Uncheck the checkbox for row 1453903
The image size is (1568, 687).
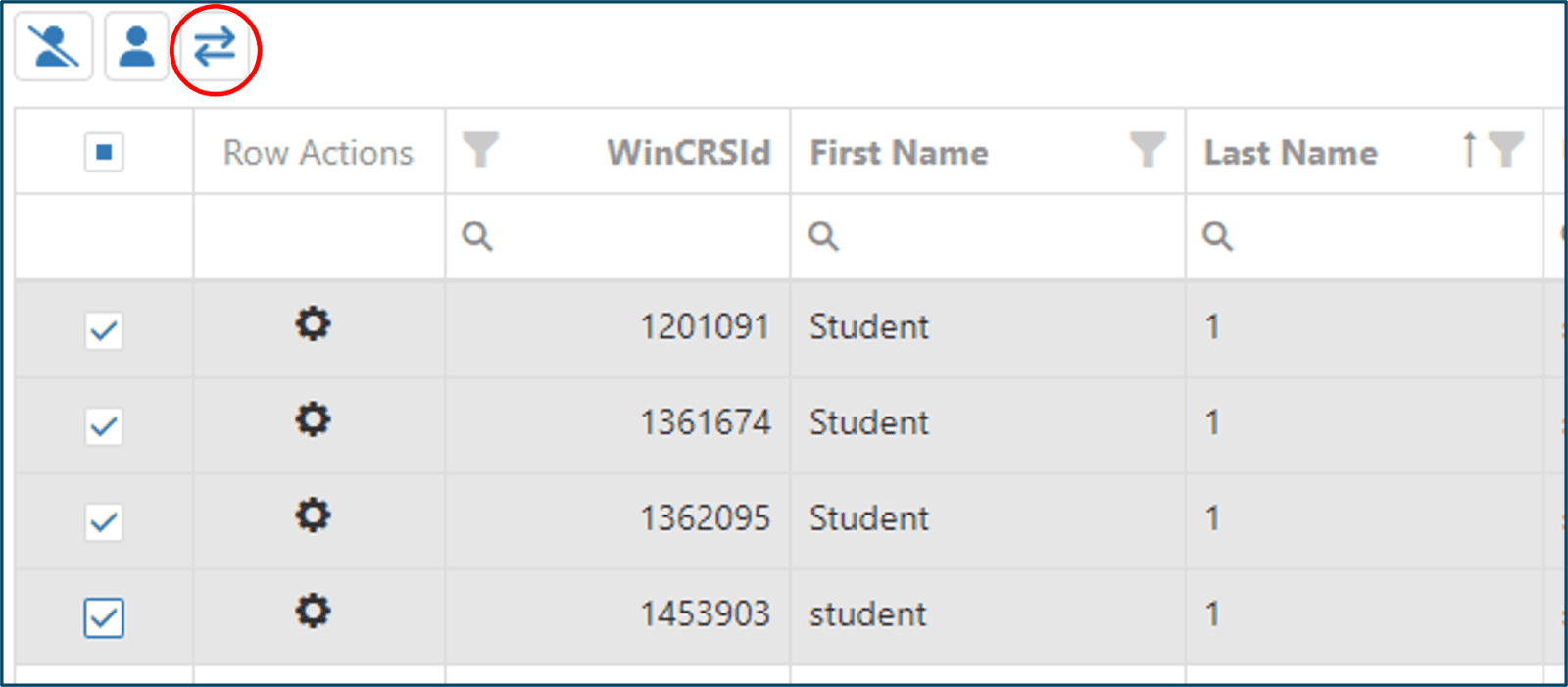(104, 618)
